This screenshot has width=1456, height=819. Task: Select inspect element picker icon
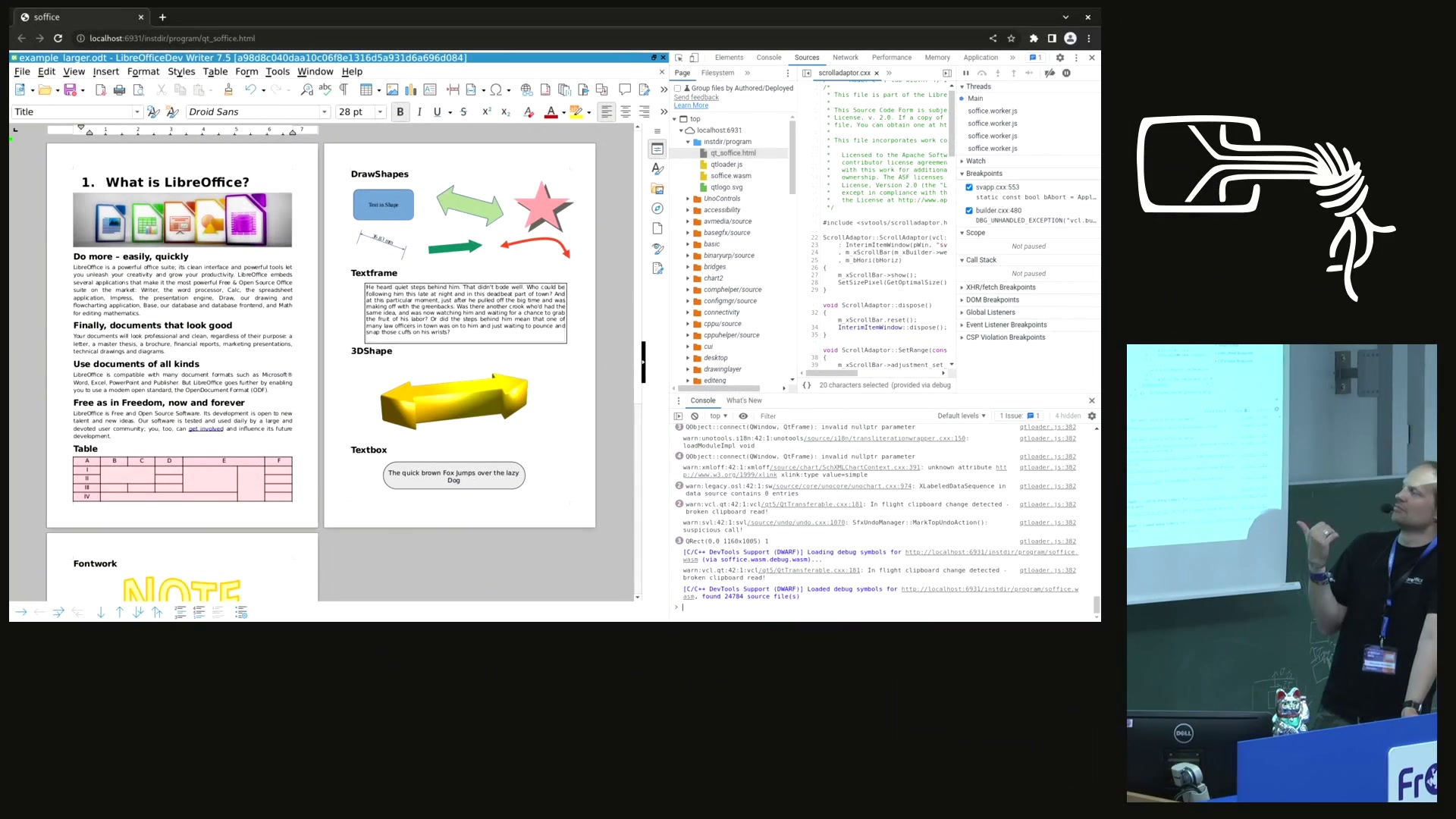click(x=679, y=58)
